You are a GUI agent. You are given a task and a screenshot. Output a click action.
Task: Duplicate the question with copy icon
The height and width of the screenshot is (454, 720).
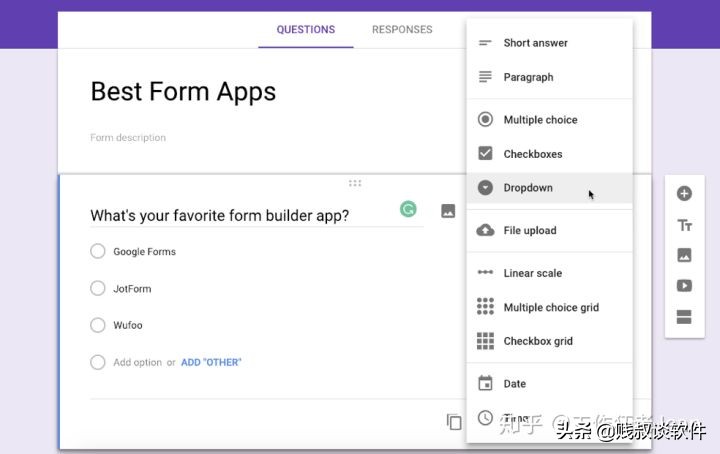[454, 422]
